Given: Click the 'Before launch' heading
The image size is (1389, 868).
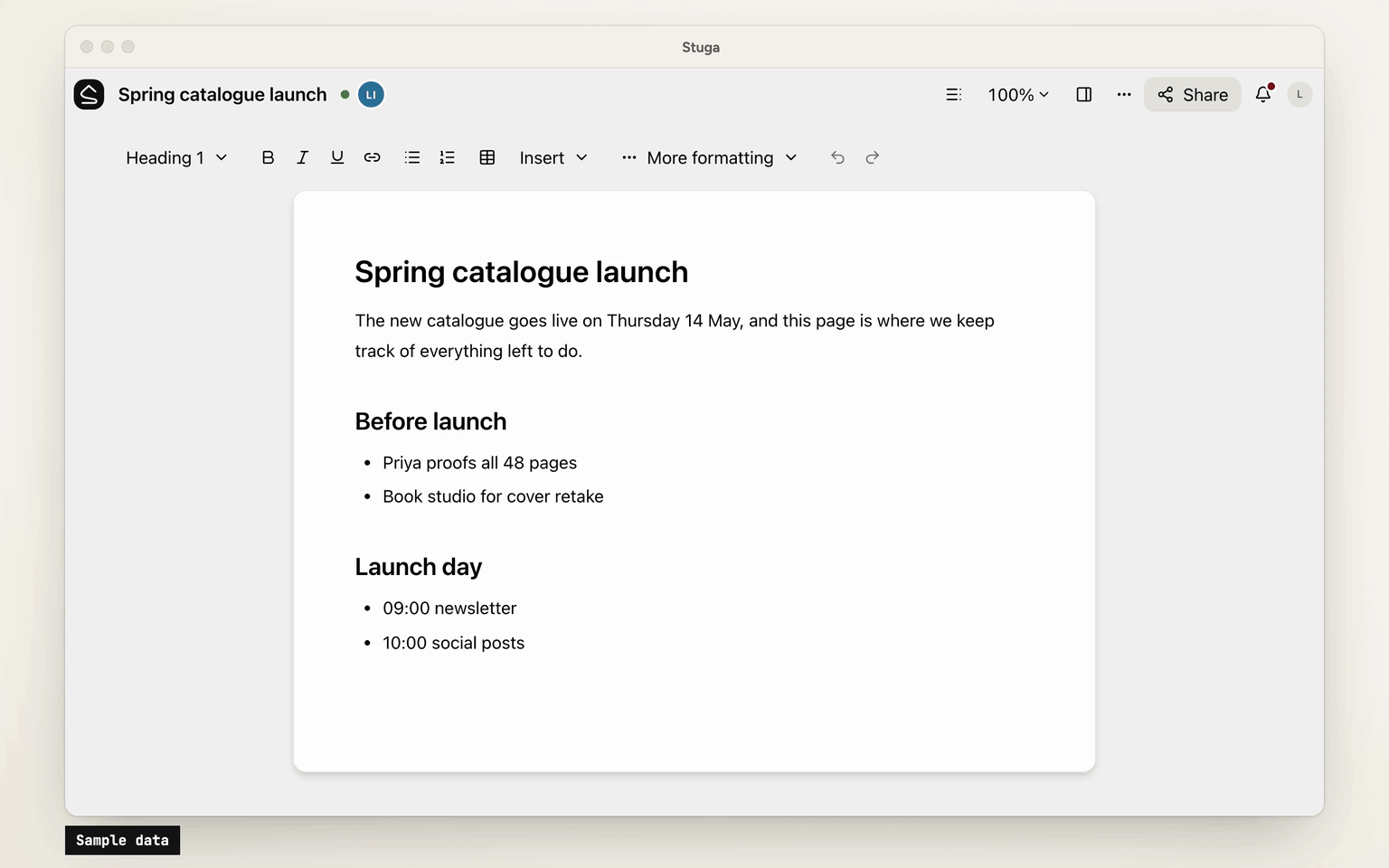Looking at the screenshot, I should (x=430, y=421).
